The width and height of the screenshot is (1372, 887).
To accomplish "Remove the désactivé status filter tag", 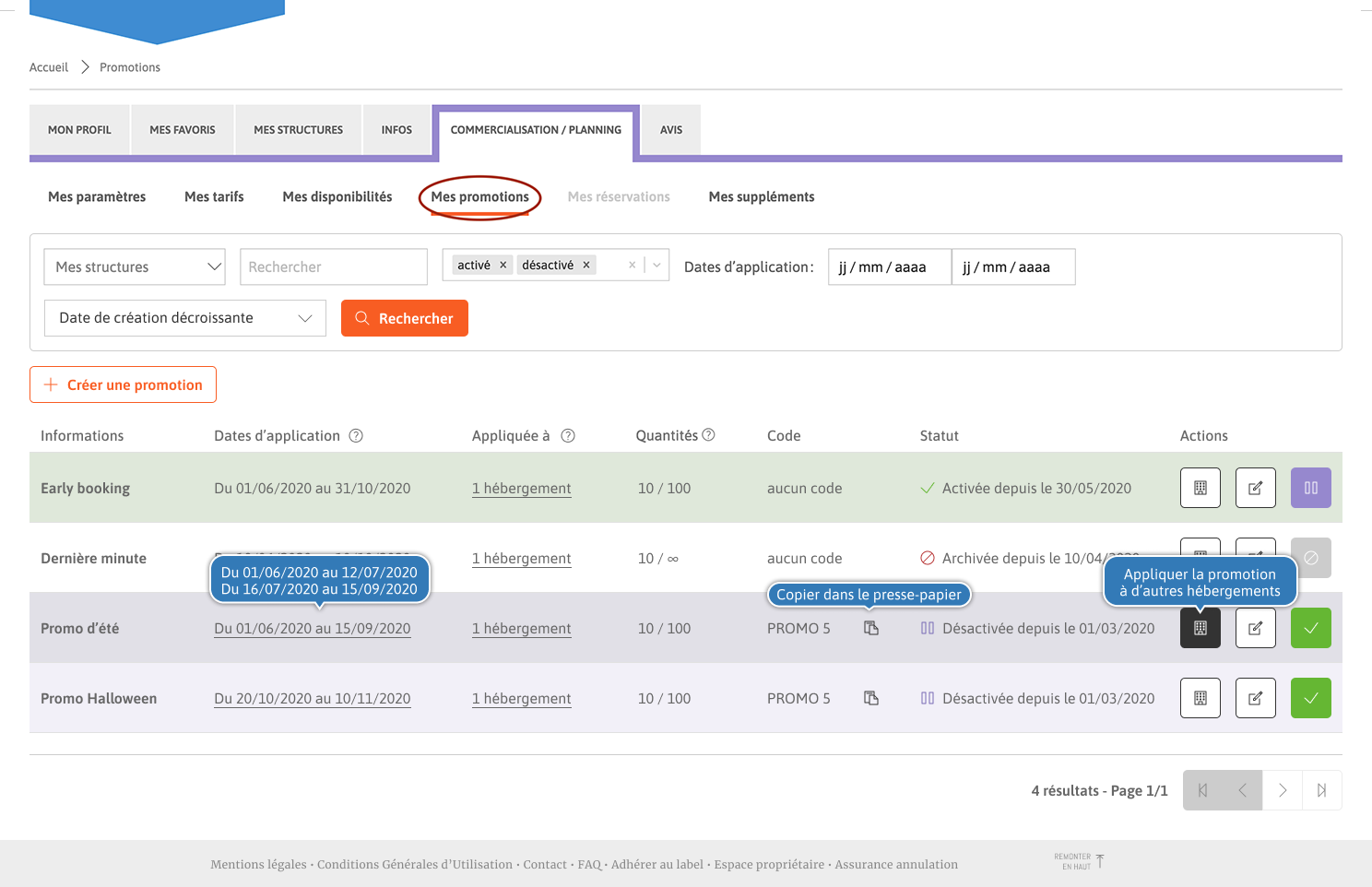I will point(586,265).
